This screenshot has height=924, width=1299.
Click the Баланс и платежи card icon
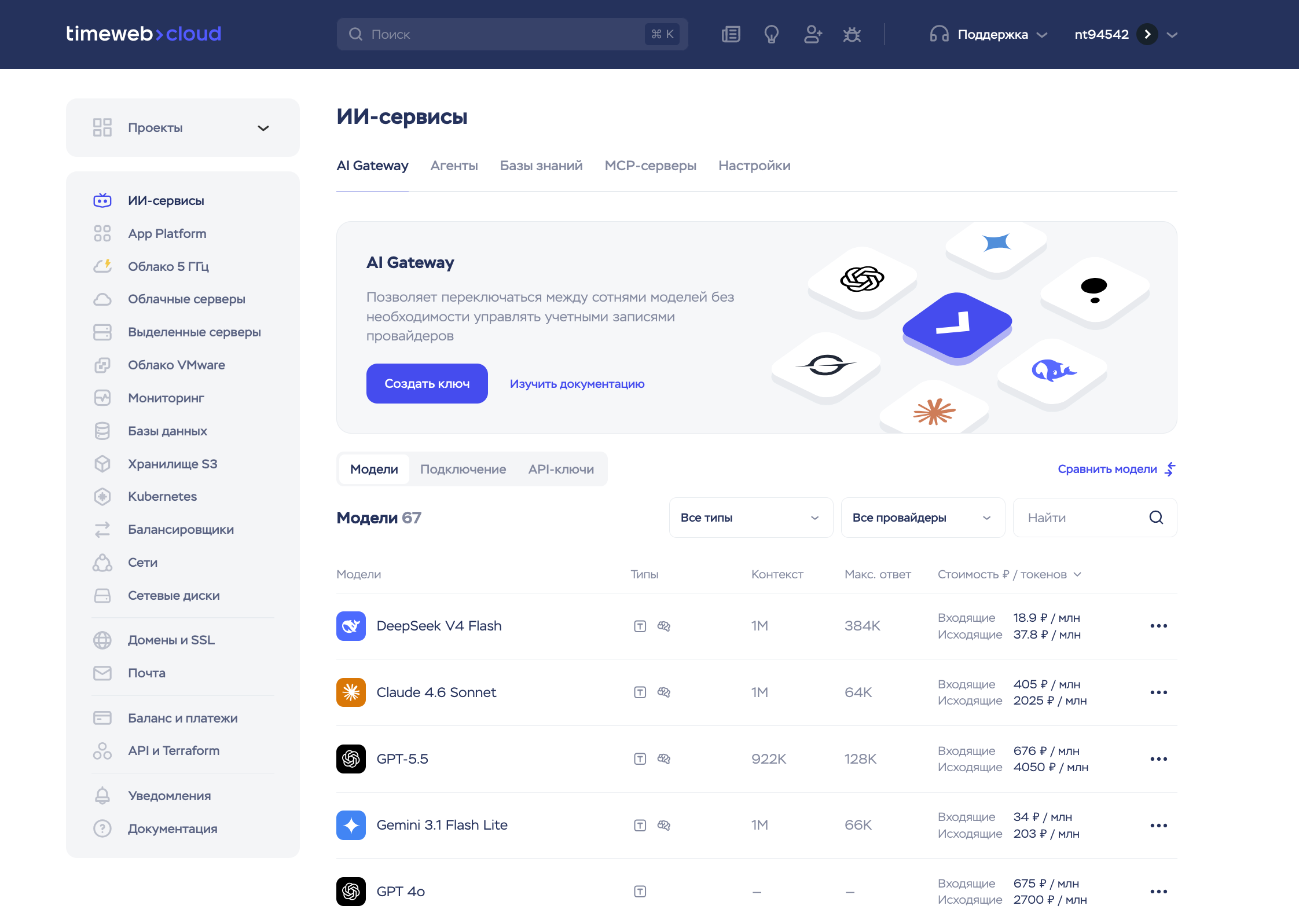[x=102, y=718]
